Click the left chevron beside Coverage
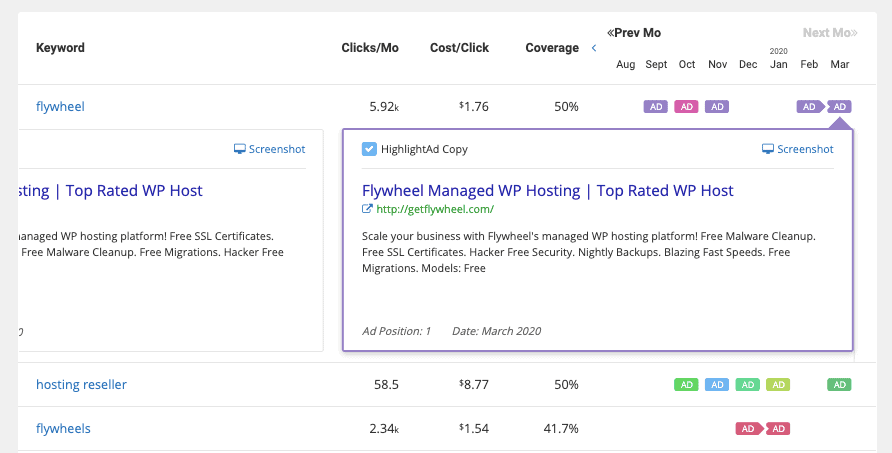 click(x=594, y=48)
